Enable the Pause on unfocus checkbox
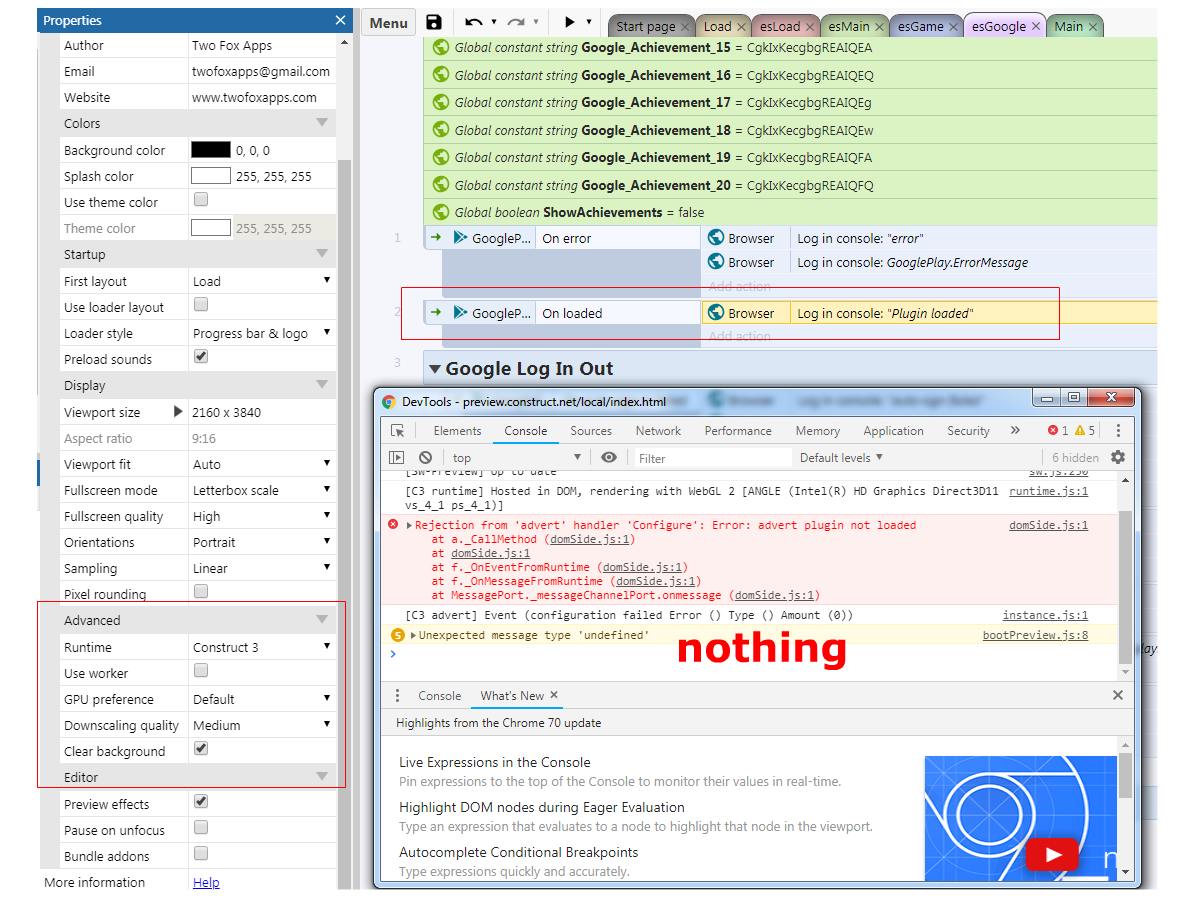The image size is (1200, 900). [x=200, y=828]
